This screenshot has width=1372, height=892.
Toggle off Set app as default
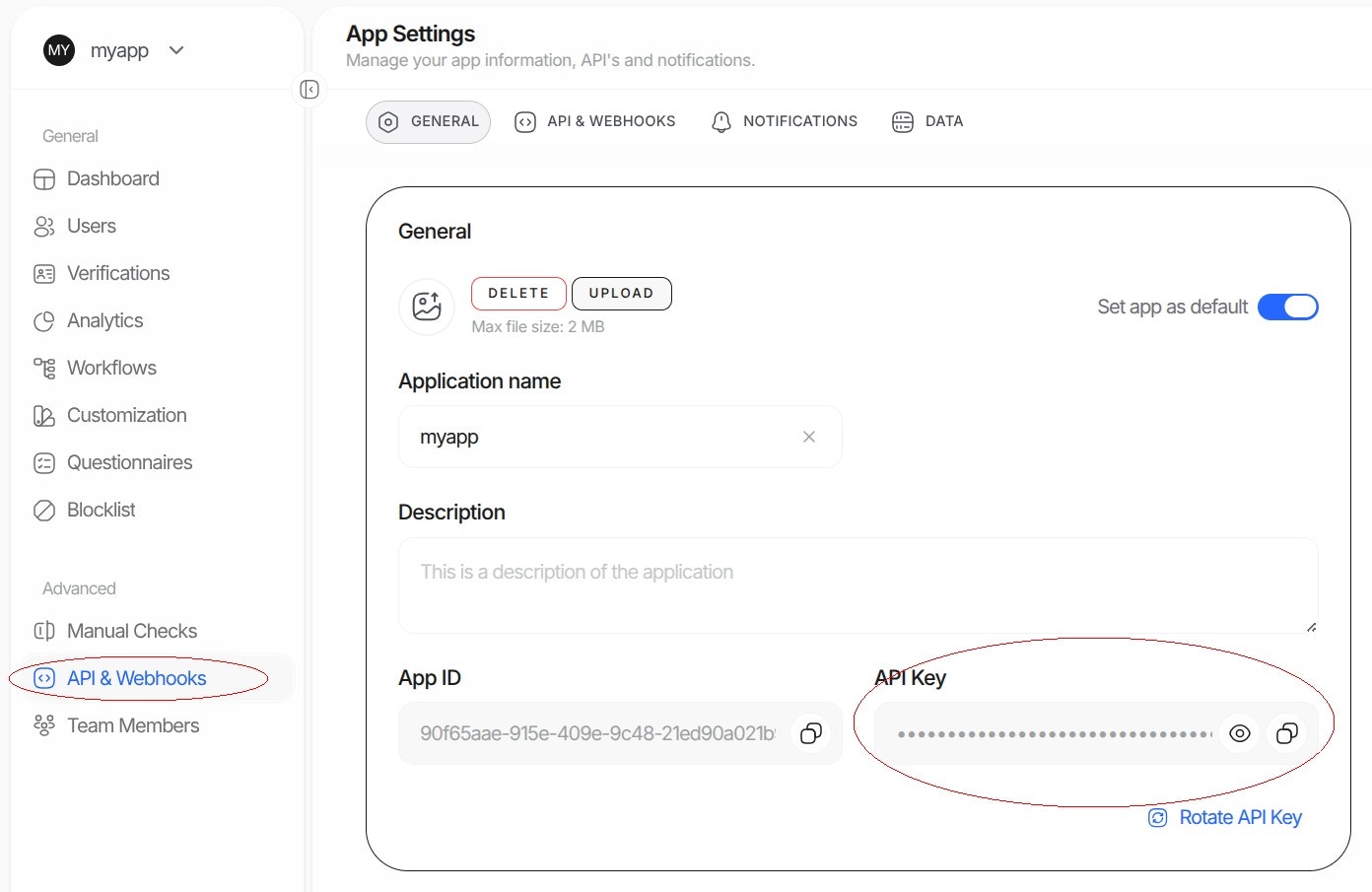point(1288,307)
